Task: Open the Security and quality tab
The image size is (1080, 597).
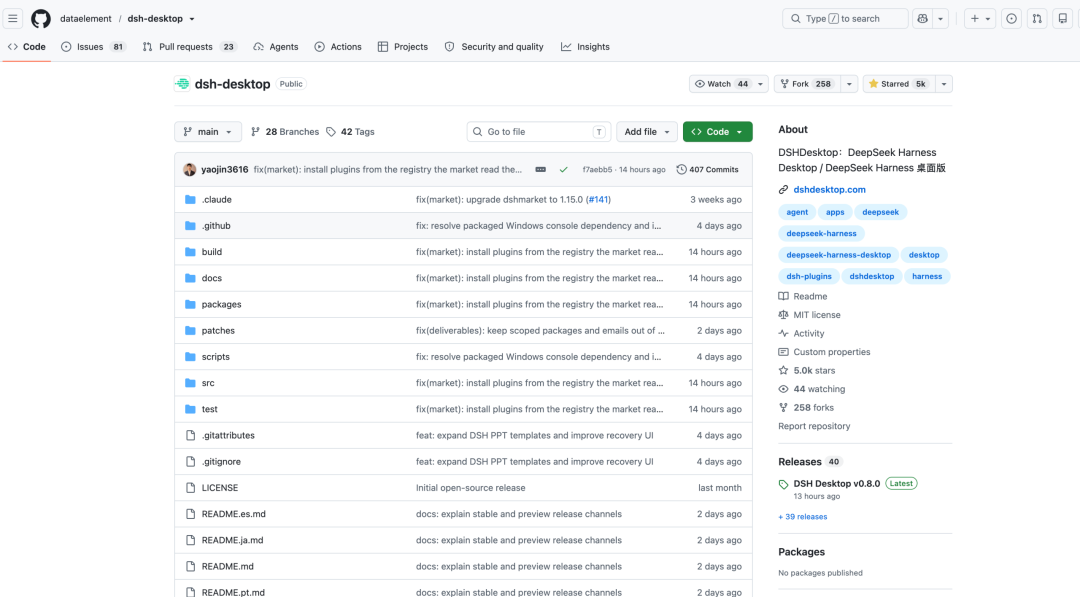Action: pyautogui.click(x=494, y=47)
